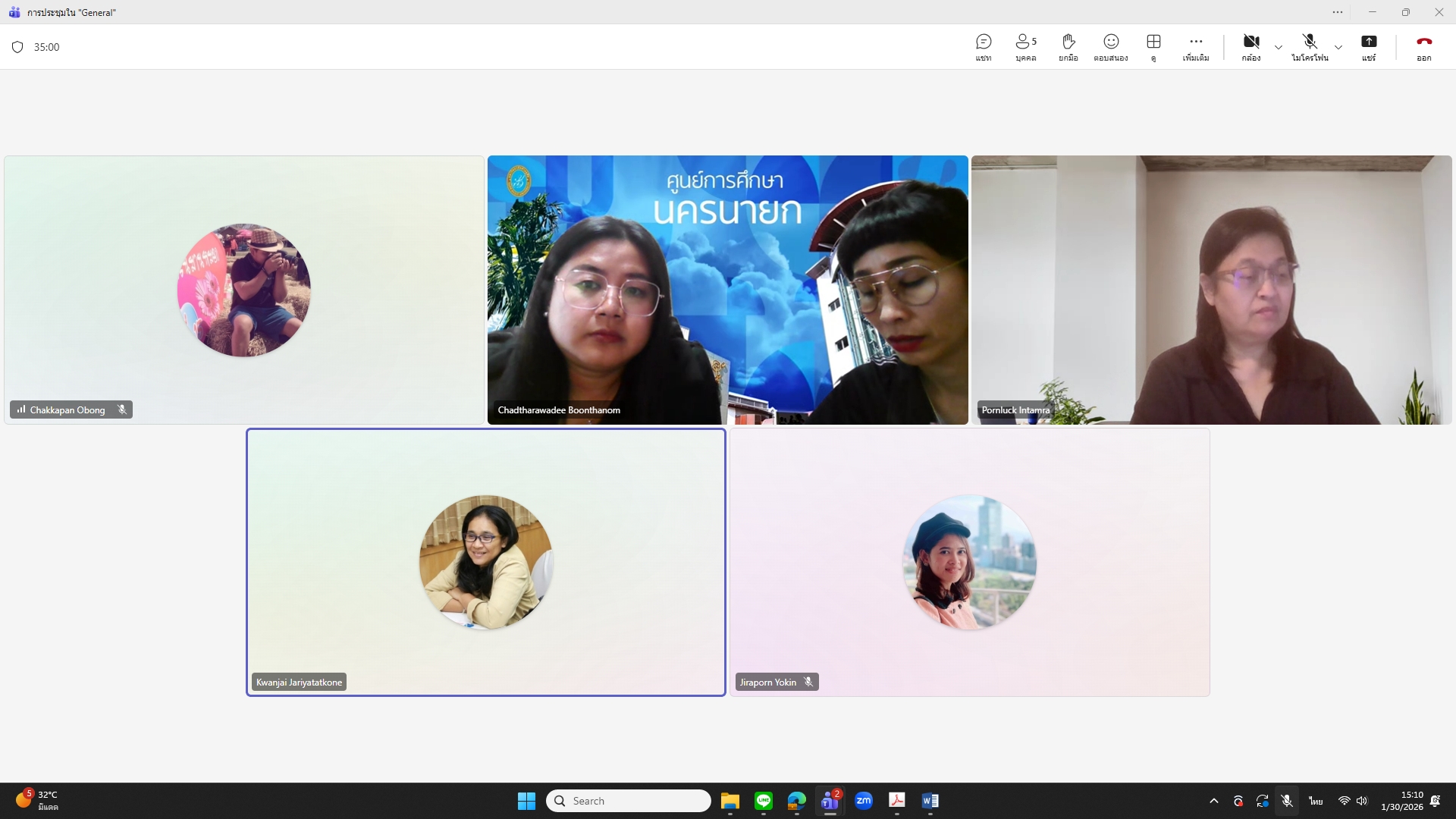Screen dimensions: 1456x819
Task: Click Pornluck Intamra's video tile
Action: pyautogui.click(x=1211, y=290)
